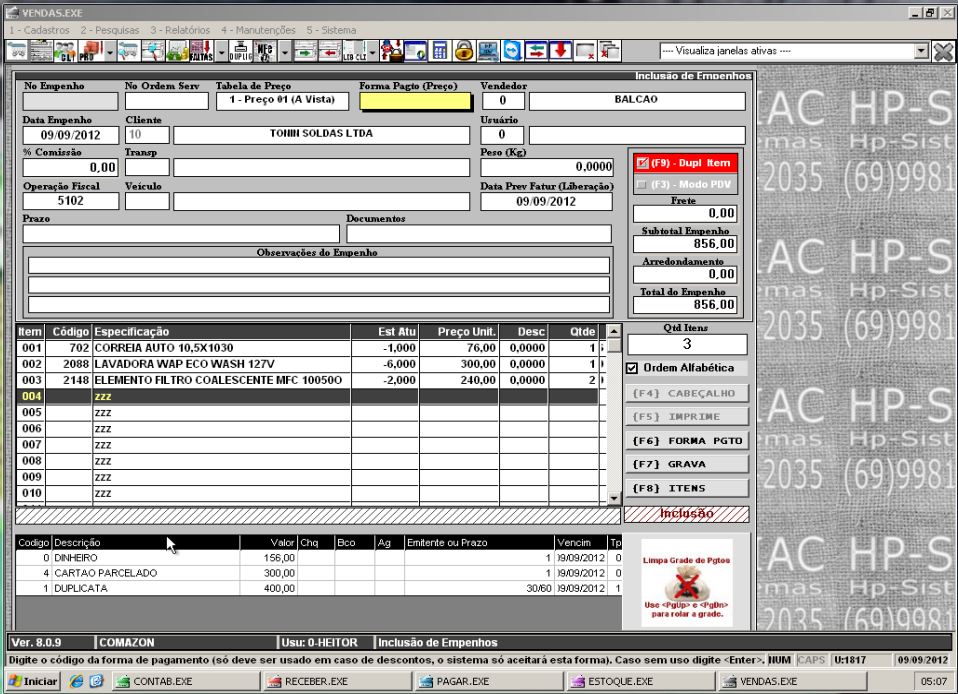Open the FALTAS toolbar icon
The height and width of the screenshot is (694, 958).
[201, 51]
